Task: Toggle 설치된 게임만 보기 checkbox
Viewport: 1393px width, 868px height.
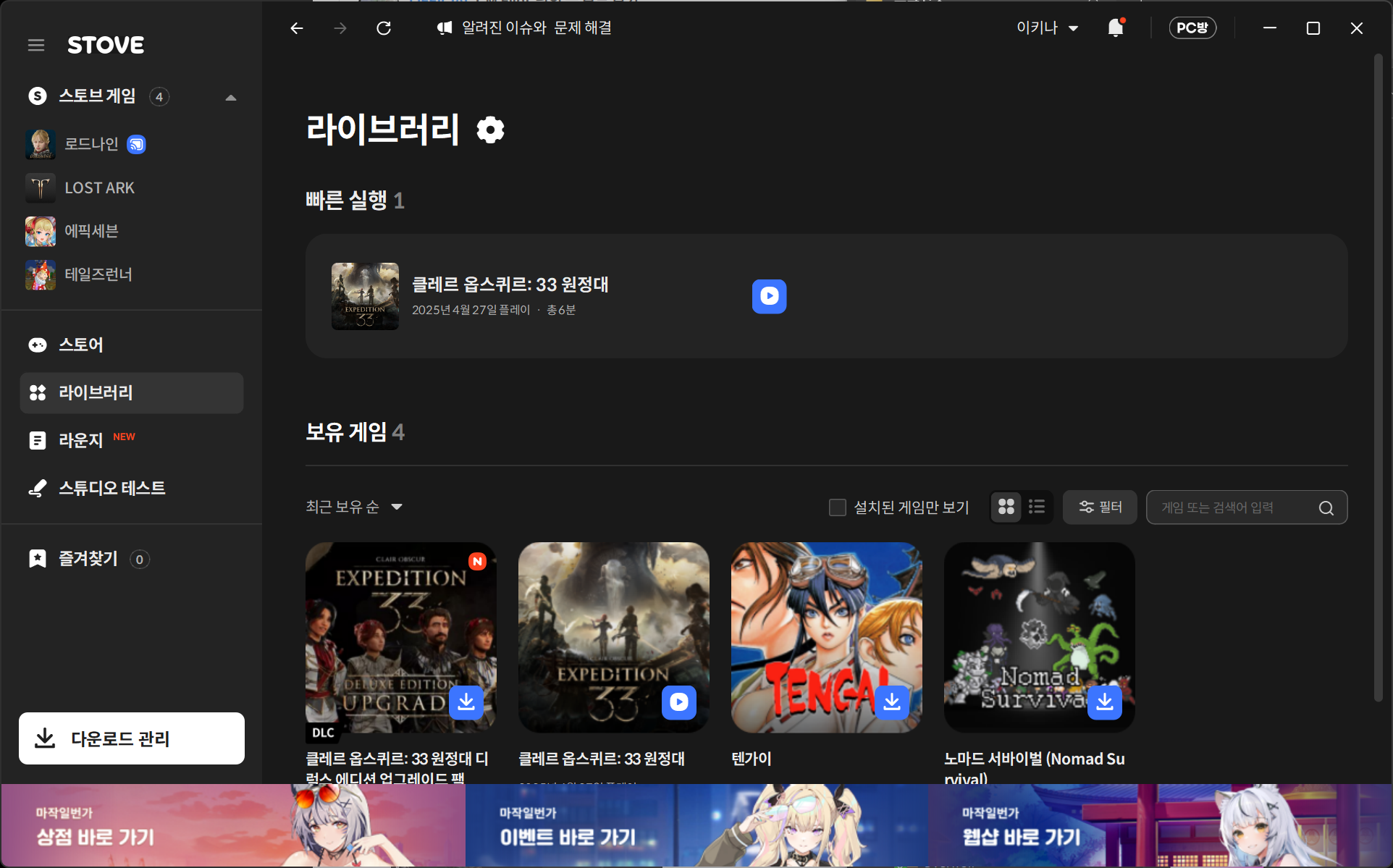Action: pyautogui.click(x=838, y=507)
